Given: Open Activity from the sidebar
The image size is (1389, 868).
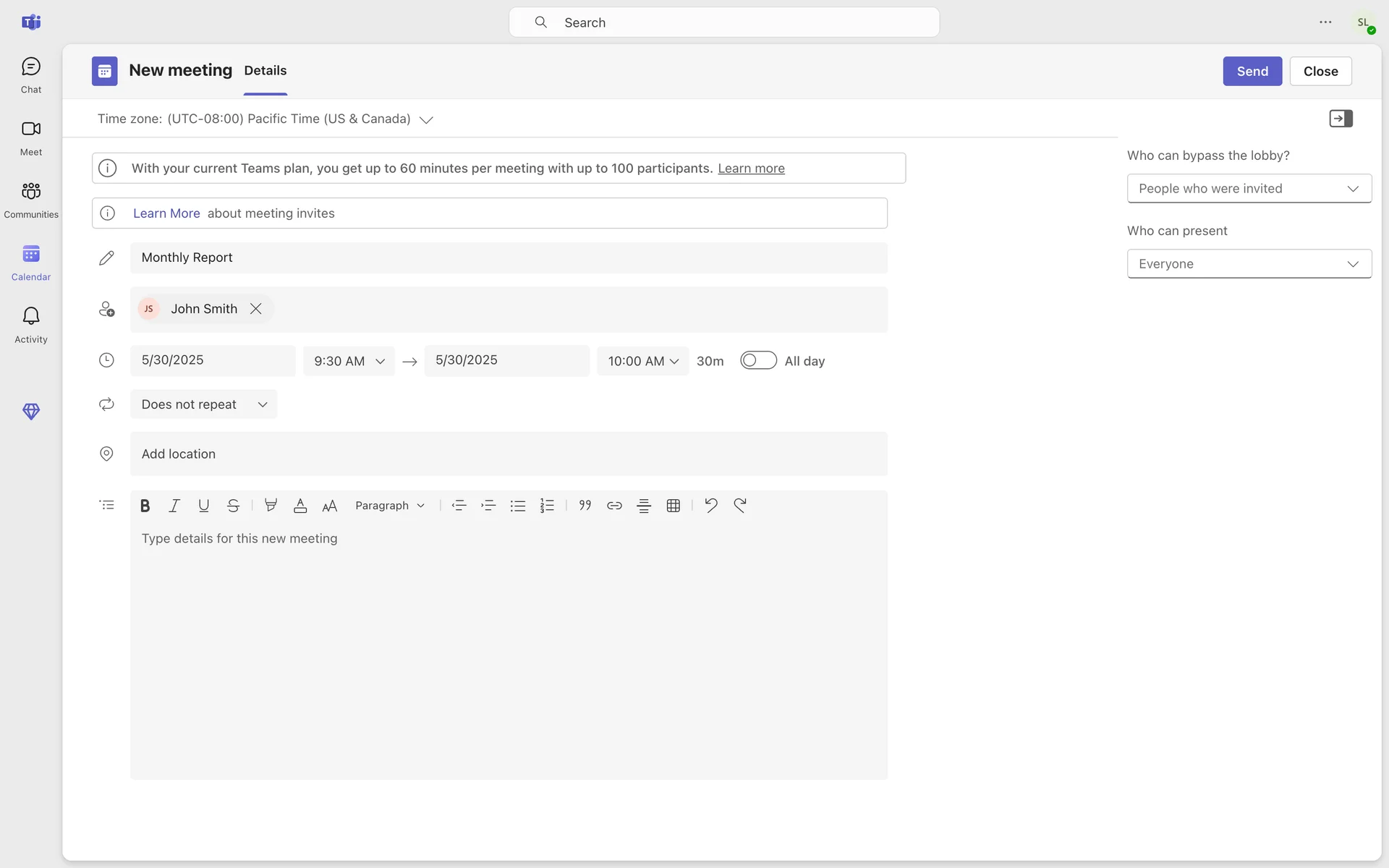Looking at the screenshot, I should (31, 325).
